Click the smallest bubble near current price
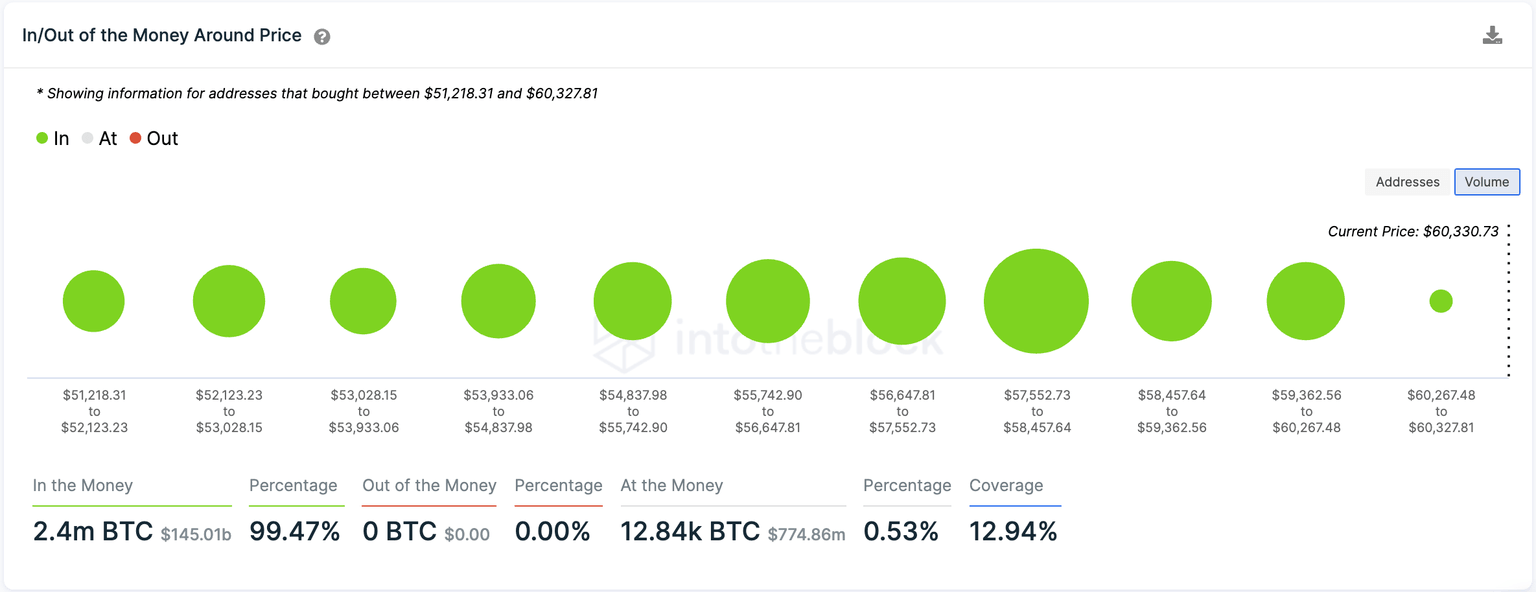Screen dimensions: 1536x592 coord(1441,300)
